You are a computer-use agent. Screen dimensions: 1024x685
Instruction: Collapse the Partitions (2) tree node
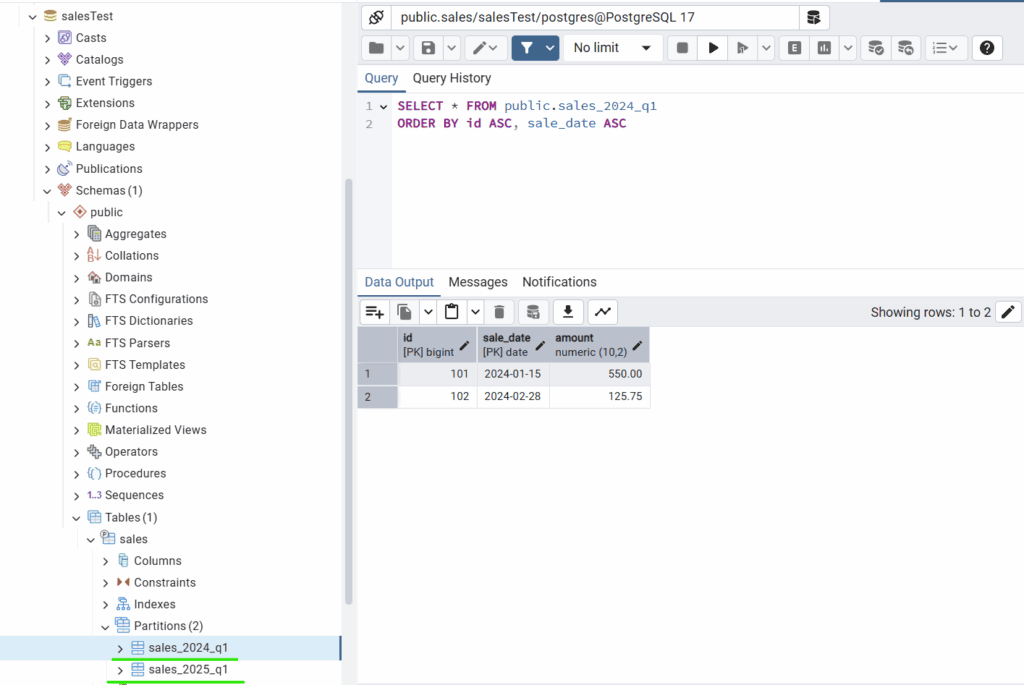(104, 625)
